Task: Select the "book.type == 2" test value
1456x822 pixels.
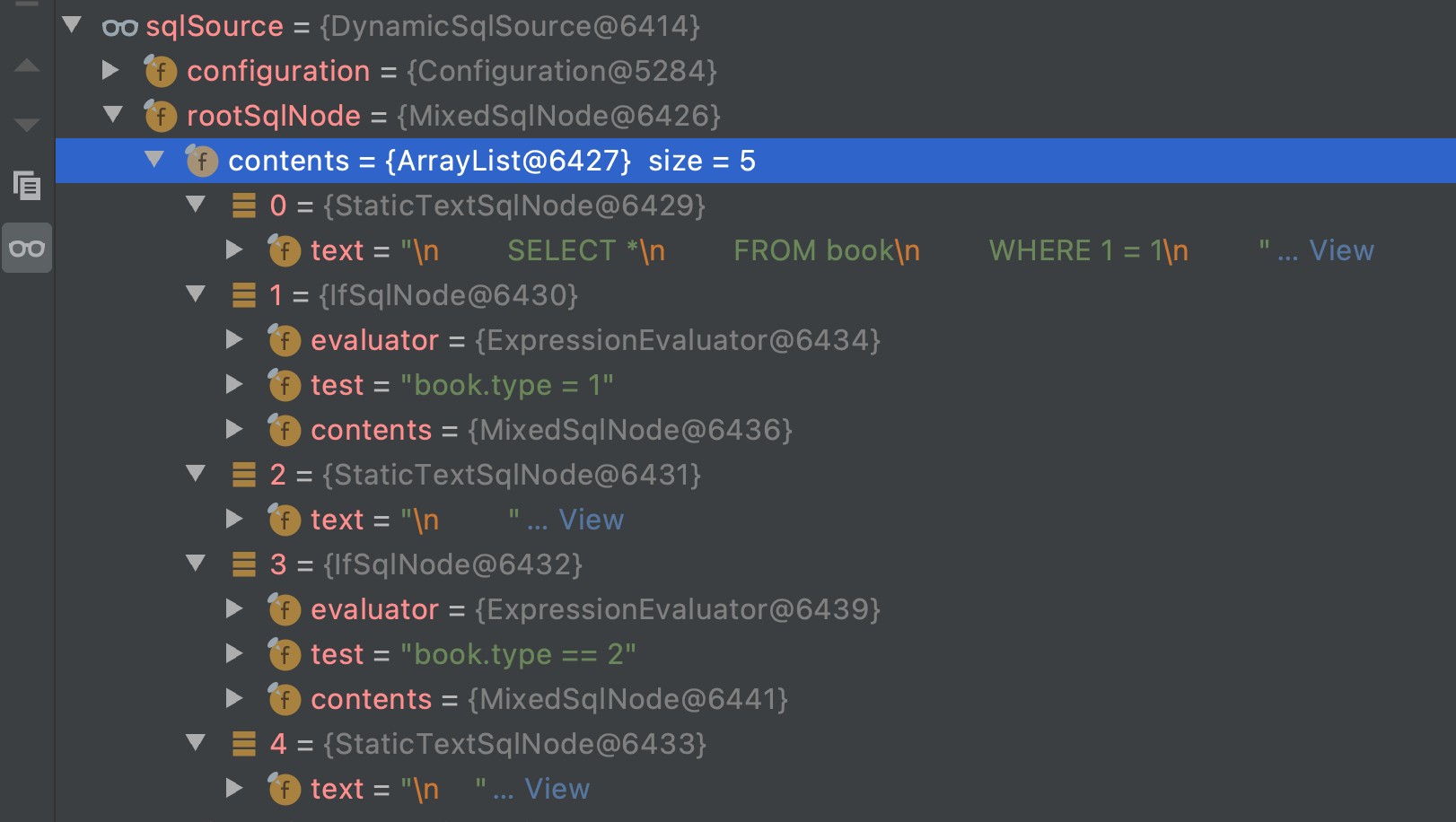Action: [x=519, y=654]
